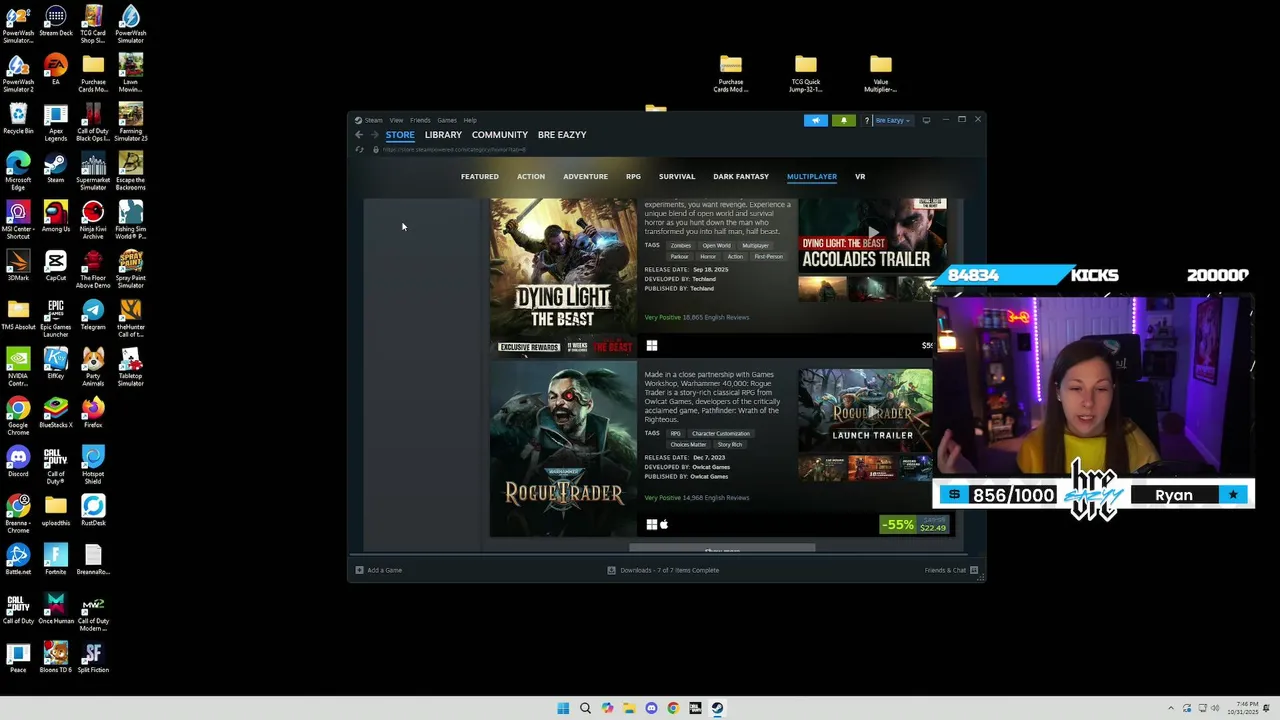Open the Steam desktop shortcut
The image size is (1280, 720).
click(x=55, y=167)
